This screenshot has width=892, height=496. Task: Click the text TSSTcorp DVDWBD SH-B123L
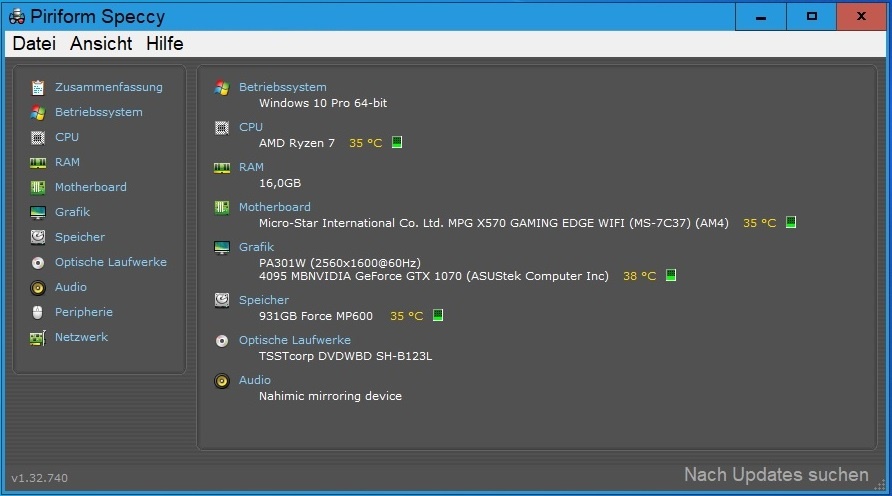click(345, 356)
